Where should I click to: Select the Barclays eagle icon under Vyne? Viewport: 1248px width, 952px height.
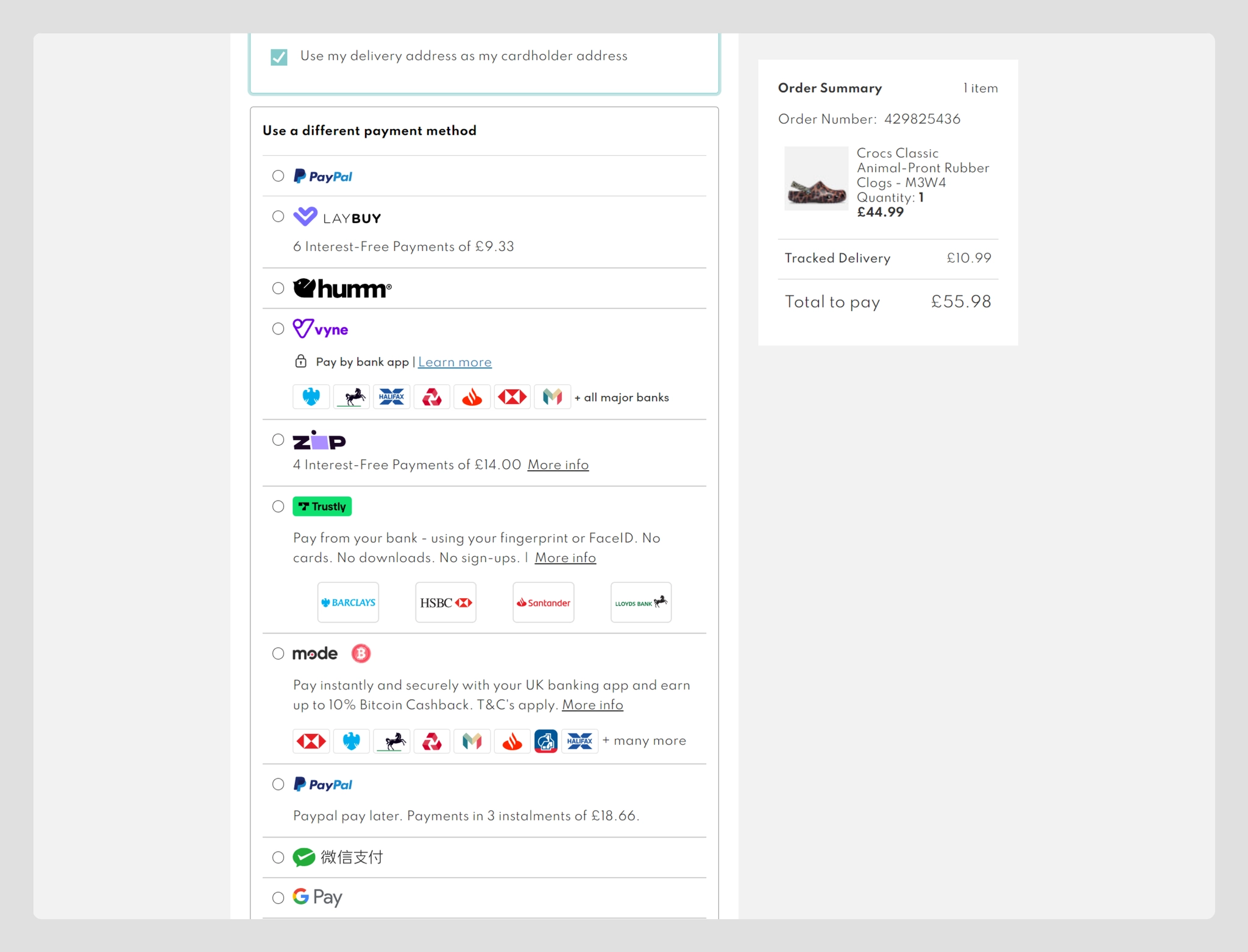point(311,397)
